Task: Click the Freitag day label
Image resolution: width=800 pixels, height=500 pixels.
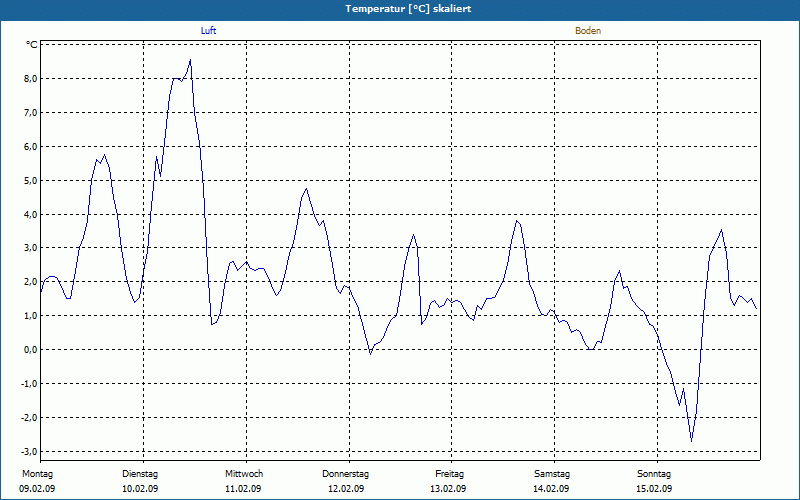Action: pos(449,474)
